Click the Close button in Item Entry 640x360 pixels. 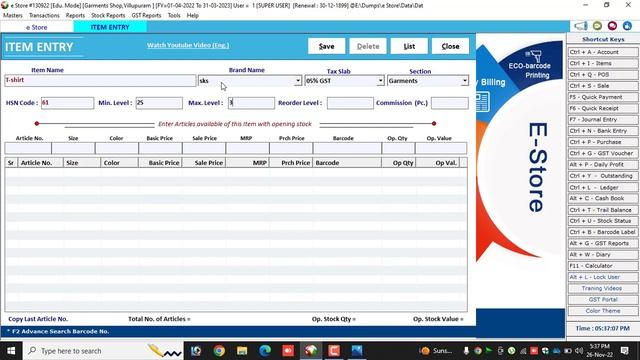(450, 46)
